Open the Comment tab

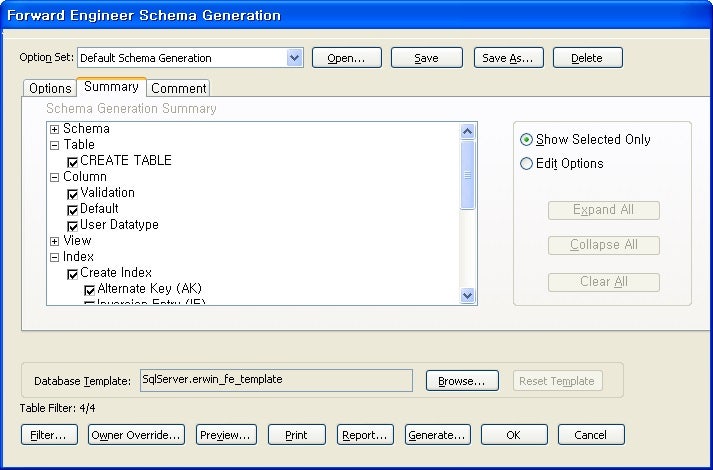pos(179,89)
